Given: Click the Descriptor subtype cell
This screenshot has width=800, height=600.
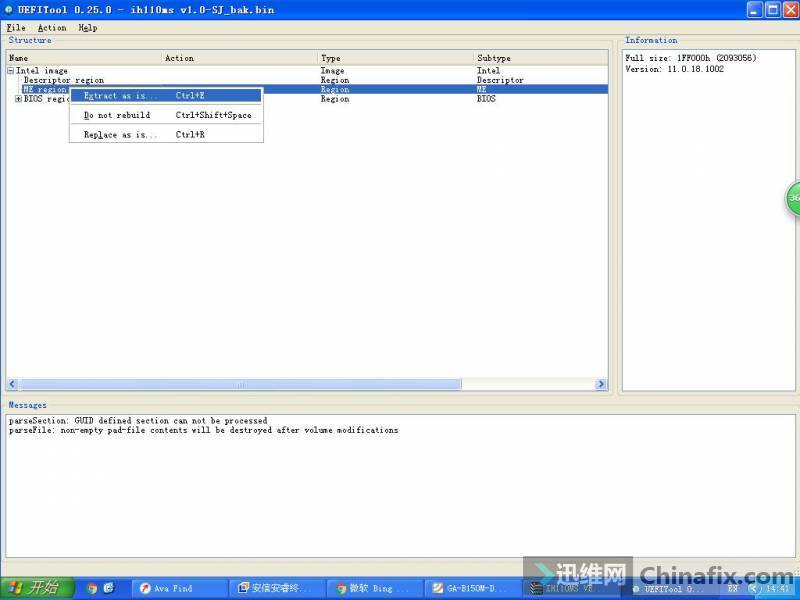Looking at the screenshot, I should point(500,80).
